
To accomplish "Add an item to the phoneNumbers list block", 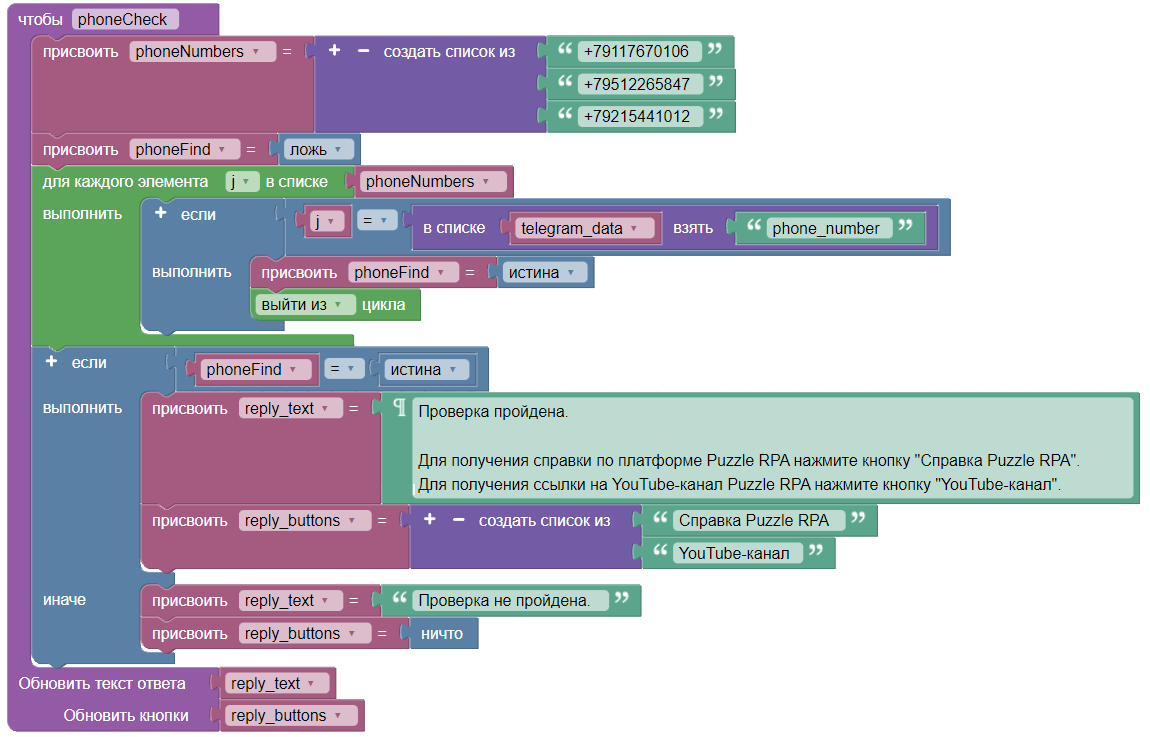I will coord(334,51).
